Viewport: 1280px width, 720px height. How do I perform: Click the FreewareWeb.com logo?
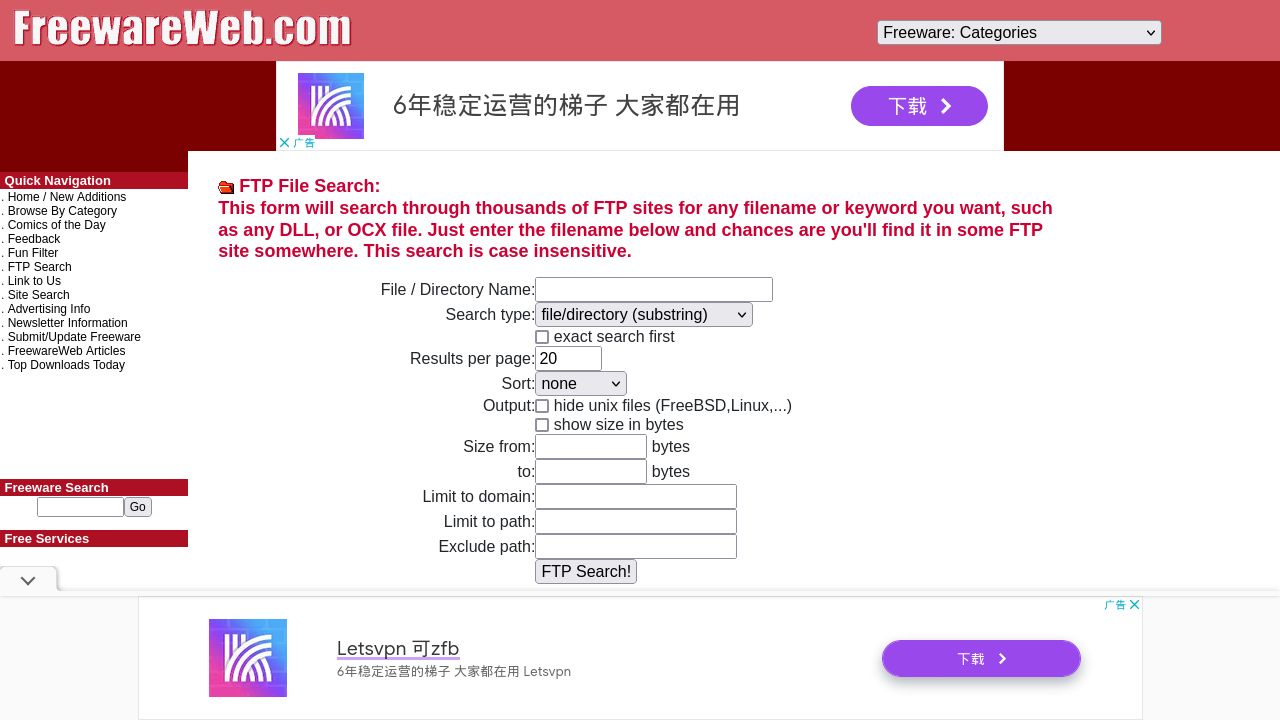pyautogui.click(x=182, y=29)
